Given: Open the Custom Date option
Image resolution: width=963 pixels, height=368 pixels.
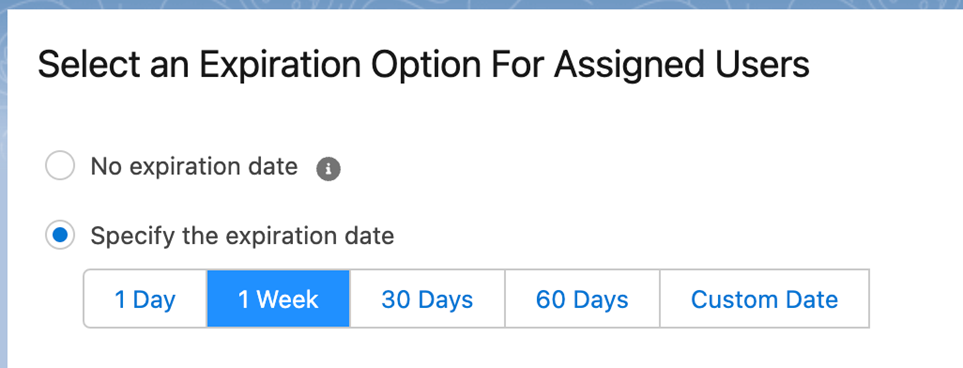Looking at the screenshot, I should 765,299.
